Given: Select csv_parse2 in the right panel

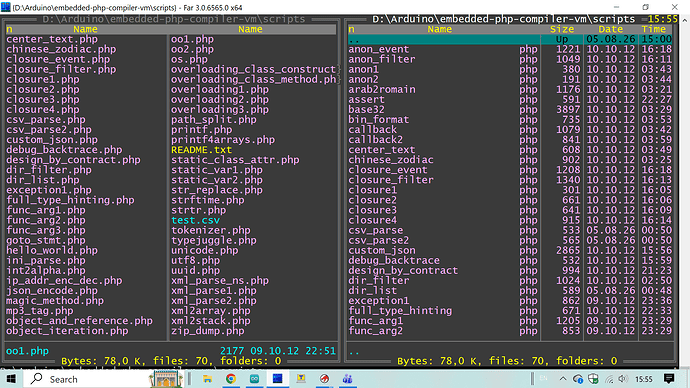Looking at the screenshot, I should point(378,240).
